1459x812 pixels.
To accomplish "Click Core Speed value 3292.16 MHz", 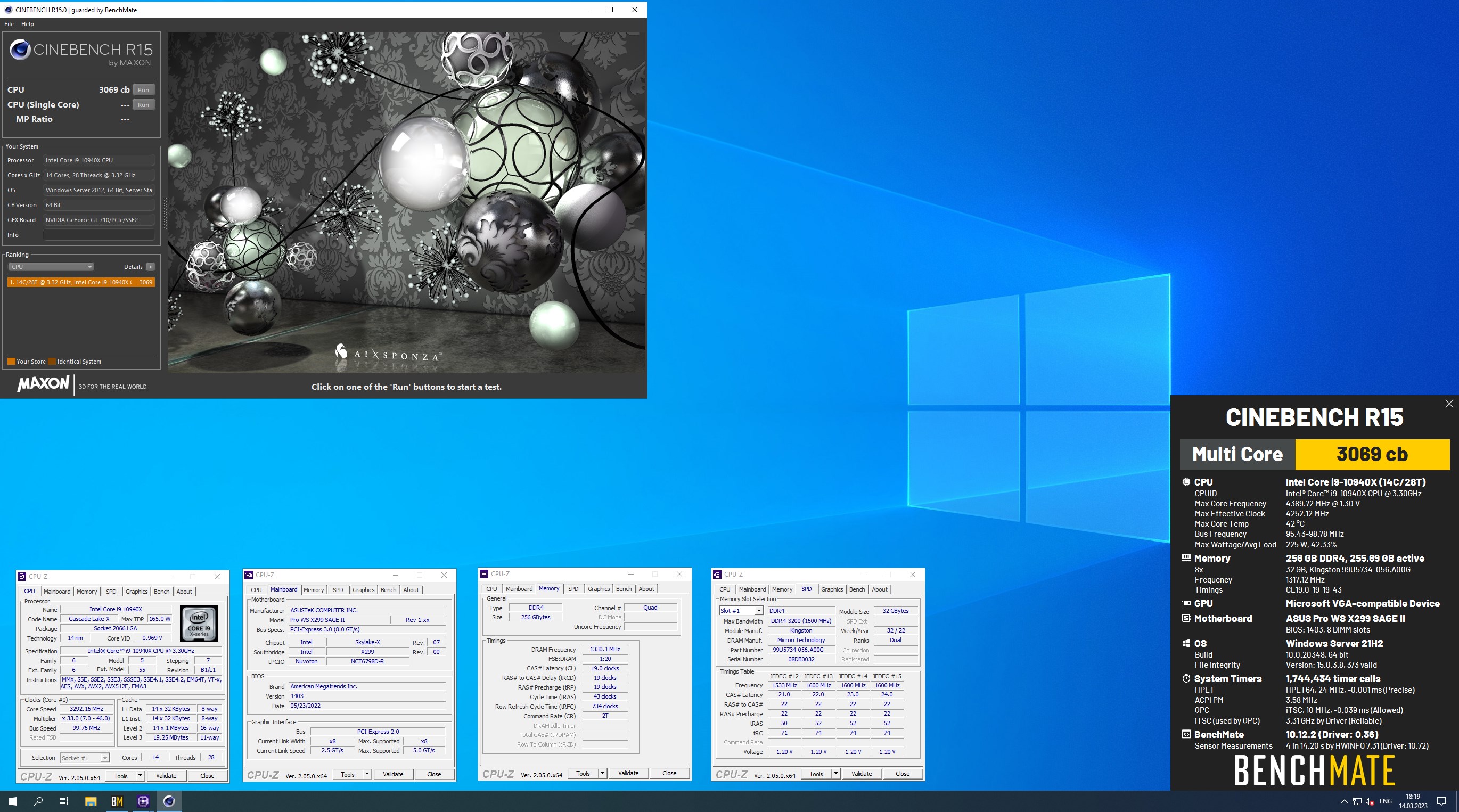I will point(86,709).
